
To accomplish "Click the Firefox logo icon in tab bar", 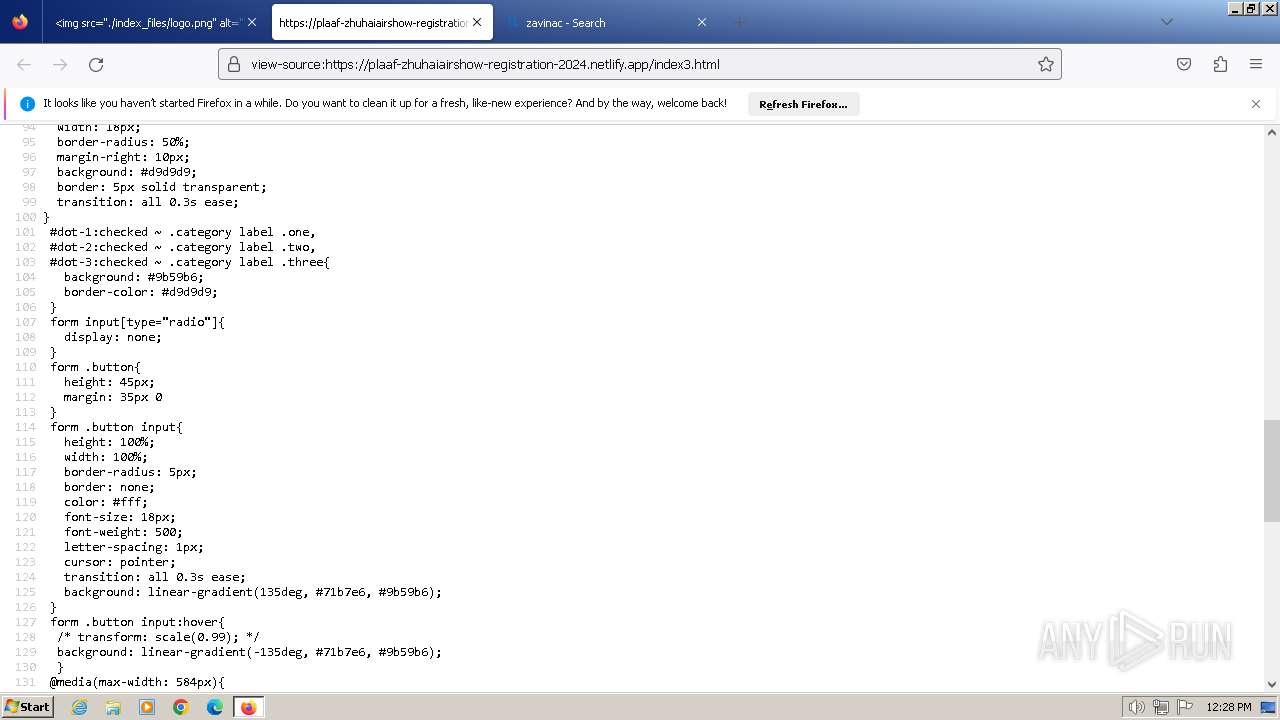I will pyautogui.click(x=20, y=22).
